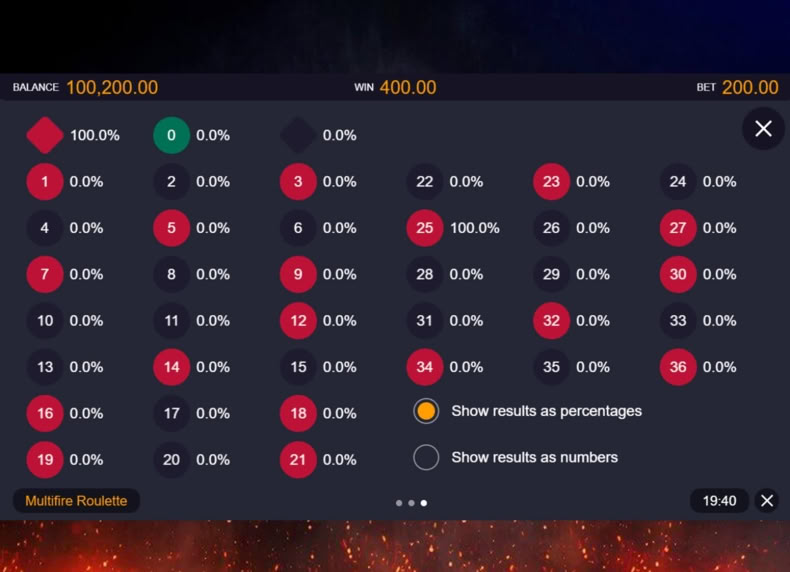Click the Multifire Roulette title label

[76, 501]
